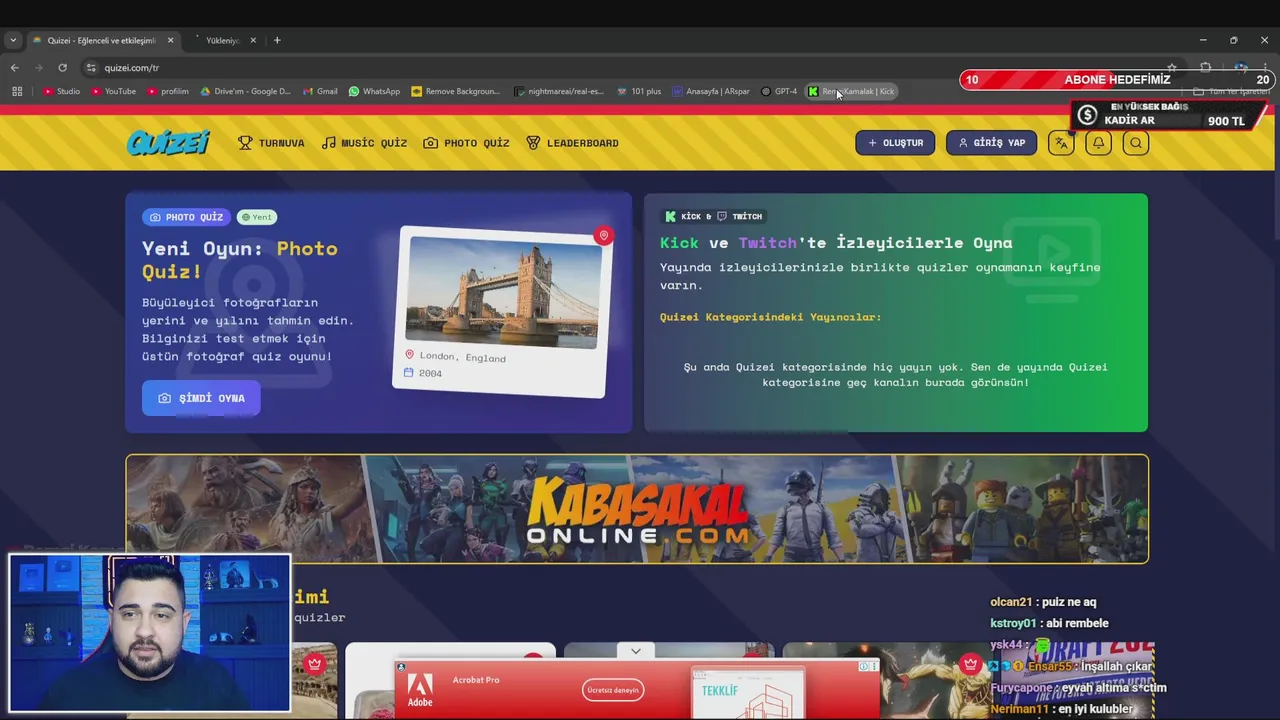Click the London, England label
Image resolution: width=1280 pixels, height=720 pixels.
[463, 357]
